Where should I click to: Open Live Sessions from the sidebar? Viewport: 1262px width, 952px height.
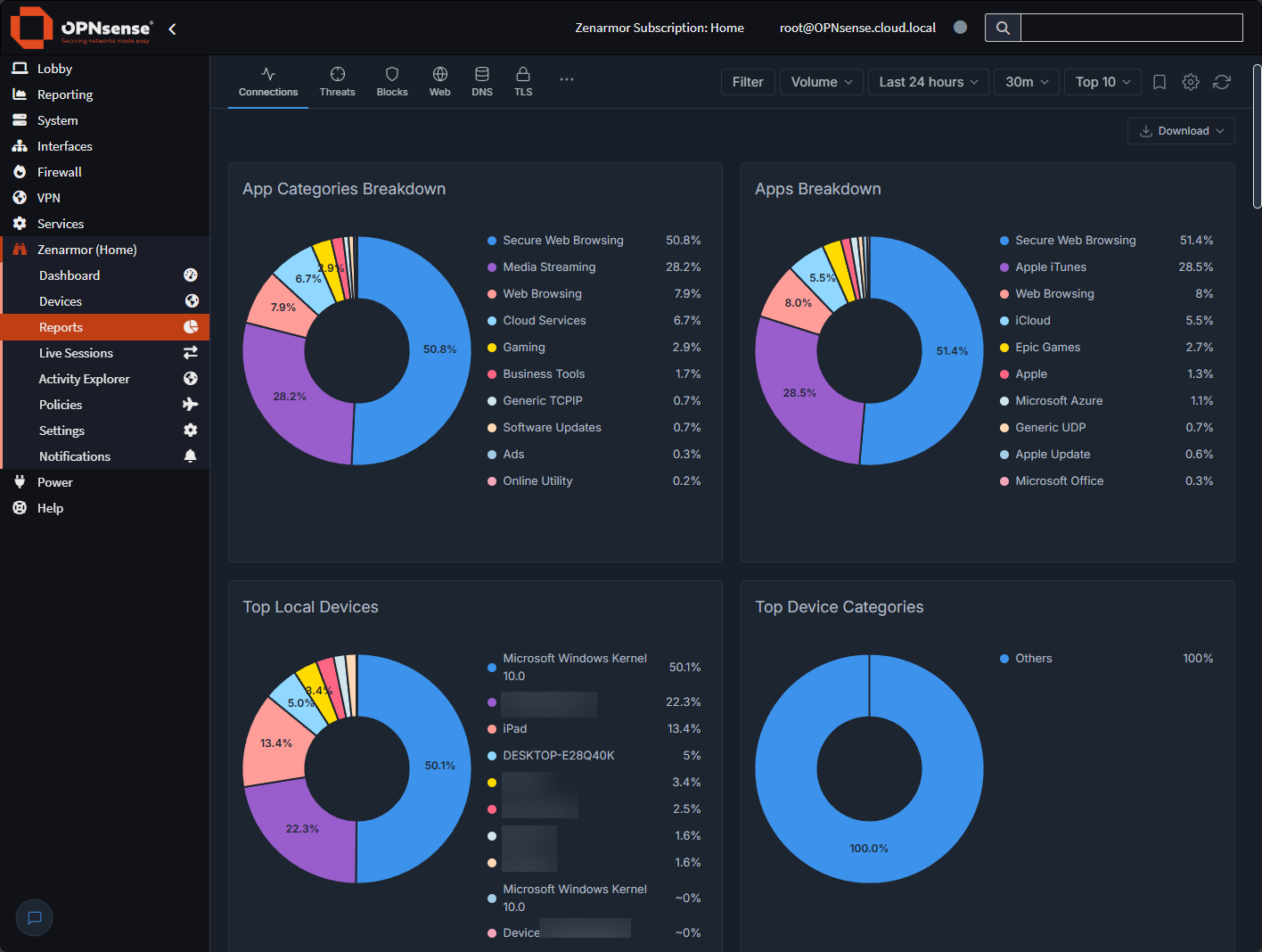[x=76, y=353]
